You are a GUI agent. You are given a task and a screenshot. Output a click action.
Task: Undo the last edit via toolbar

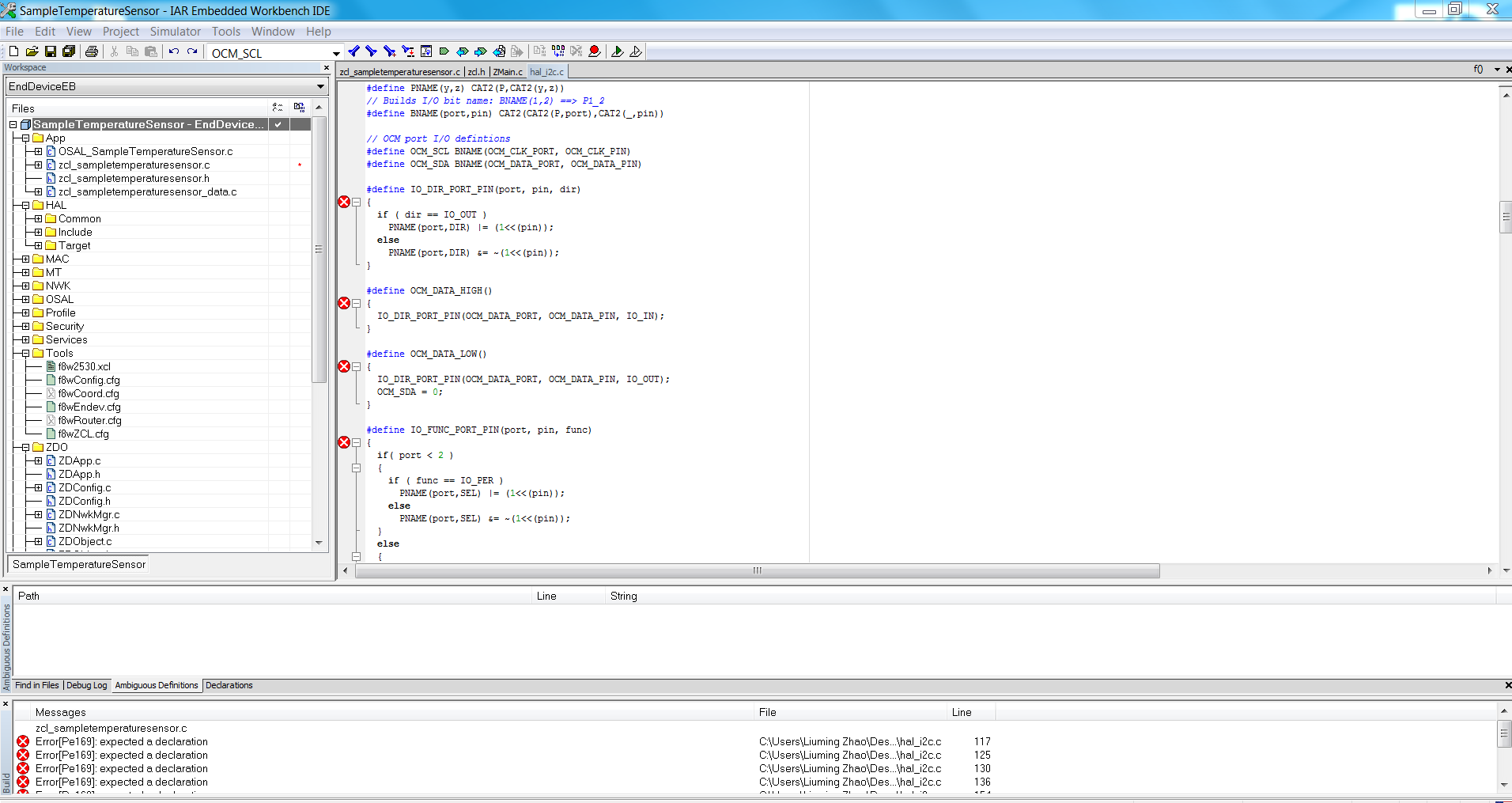click(x=174, y=51)
